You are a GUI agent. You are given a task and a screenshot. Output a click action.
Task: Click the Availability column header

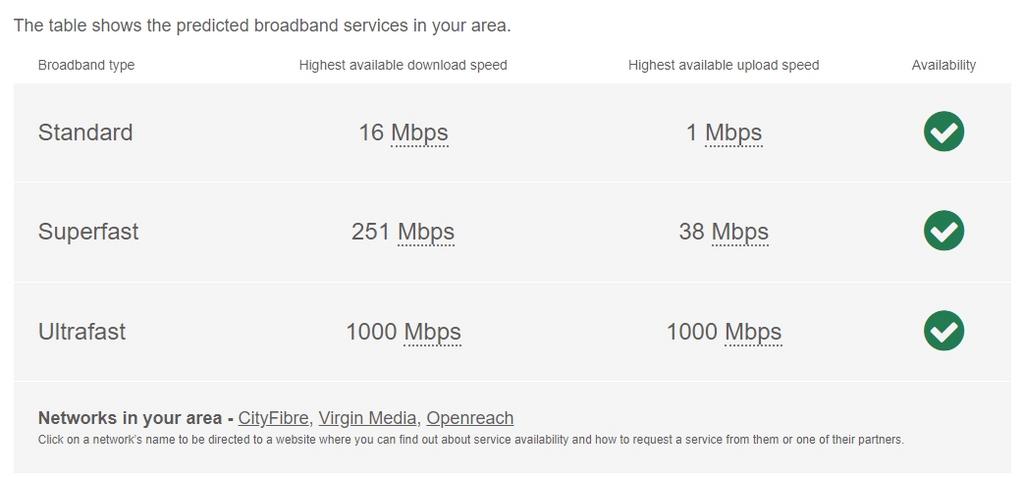pyautogui.click(x=944, y=65)
